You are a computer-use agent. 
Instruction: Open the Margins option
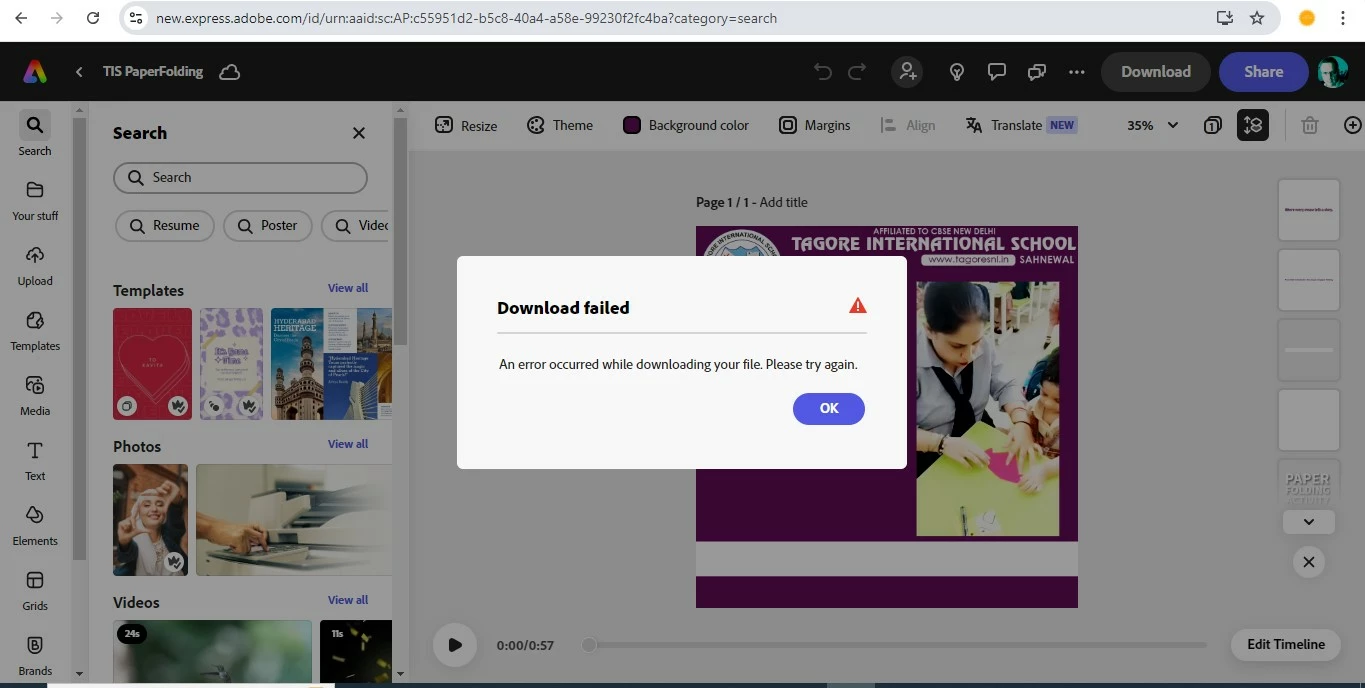[814, 125]
